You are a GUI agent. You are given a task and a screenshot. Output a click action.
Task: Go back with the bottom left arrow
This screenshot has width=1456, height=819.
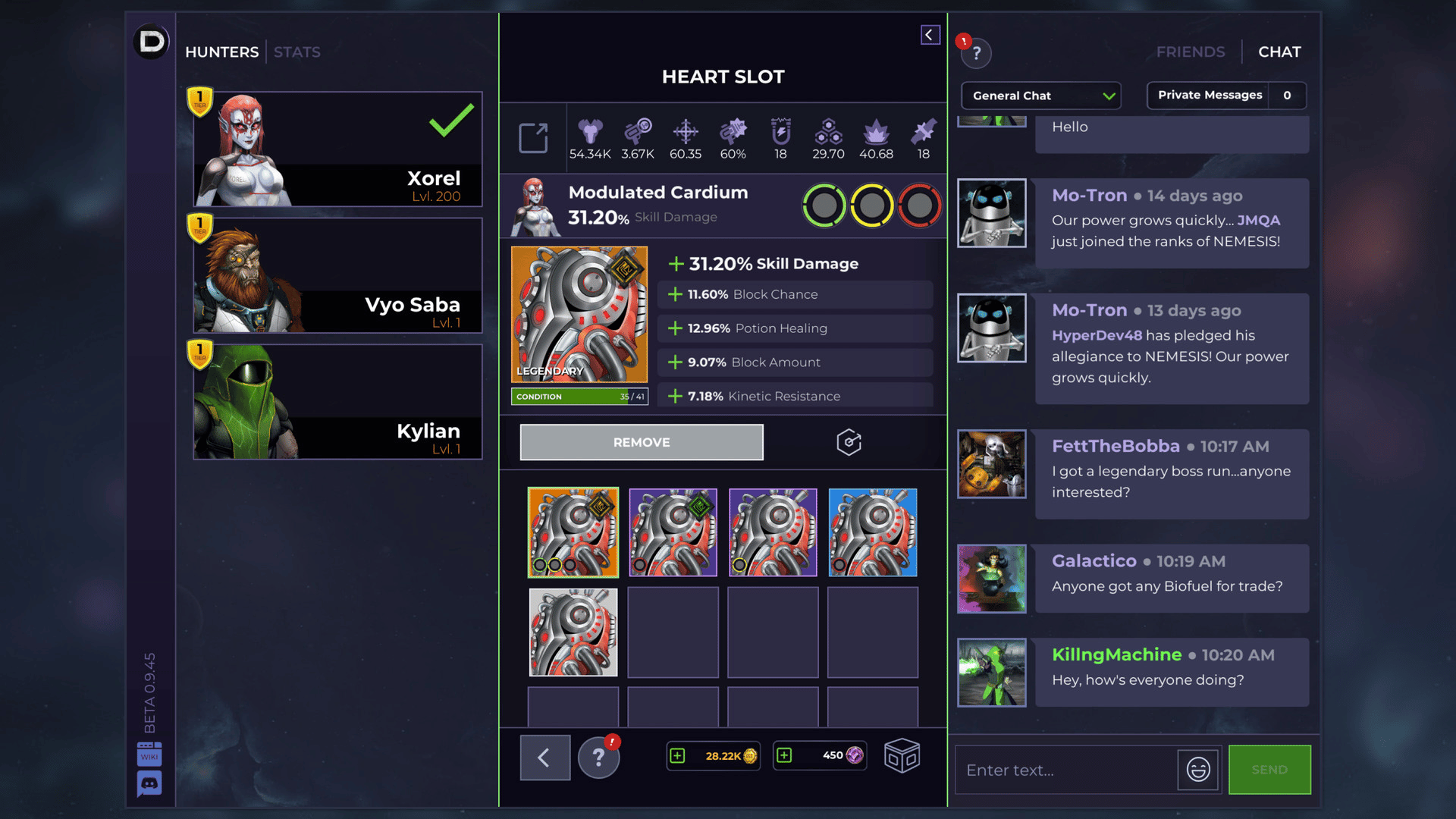[544, 757]
